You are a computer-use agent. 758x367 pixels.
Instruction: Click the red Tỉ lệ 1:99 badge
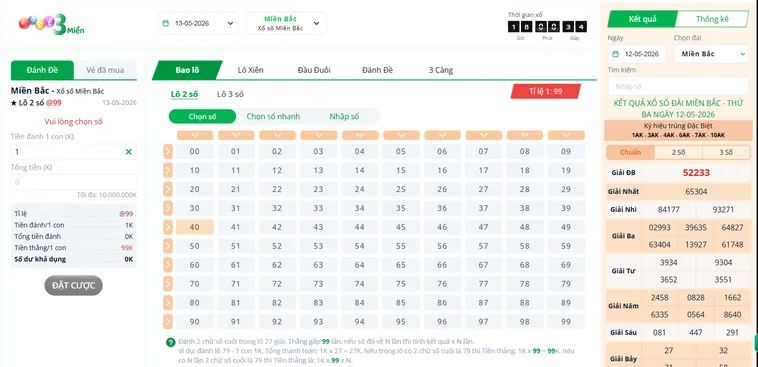click(546, 91)
